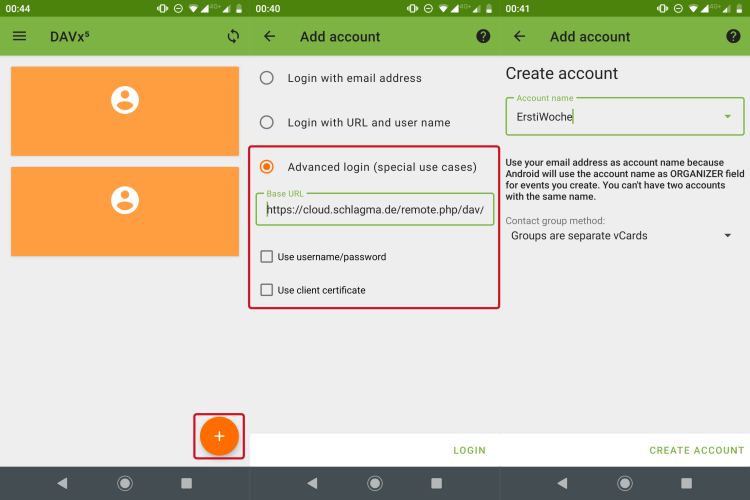Open the first orange account card

click(125, 111)
